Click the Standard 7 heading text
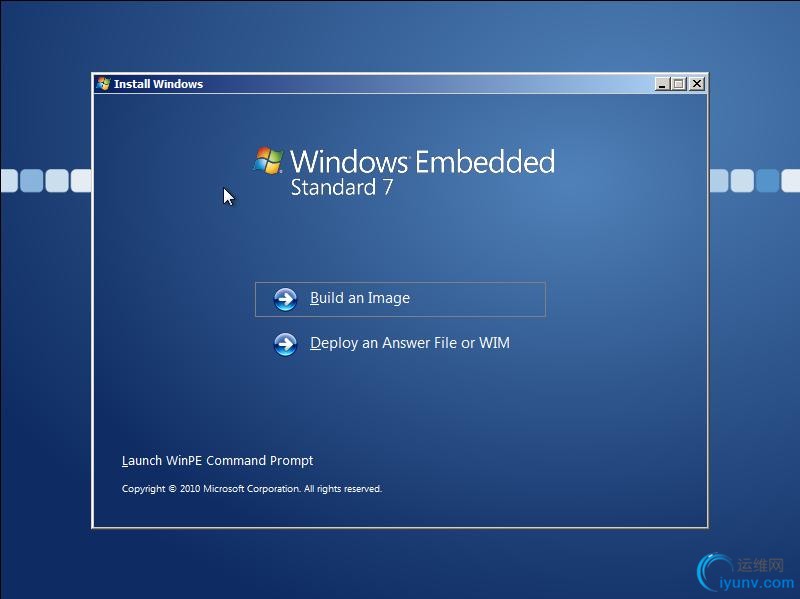Viewport: 800px width, 599px height. 342,187
